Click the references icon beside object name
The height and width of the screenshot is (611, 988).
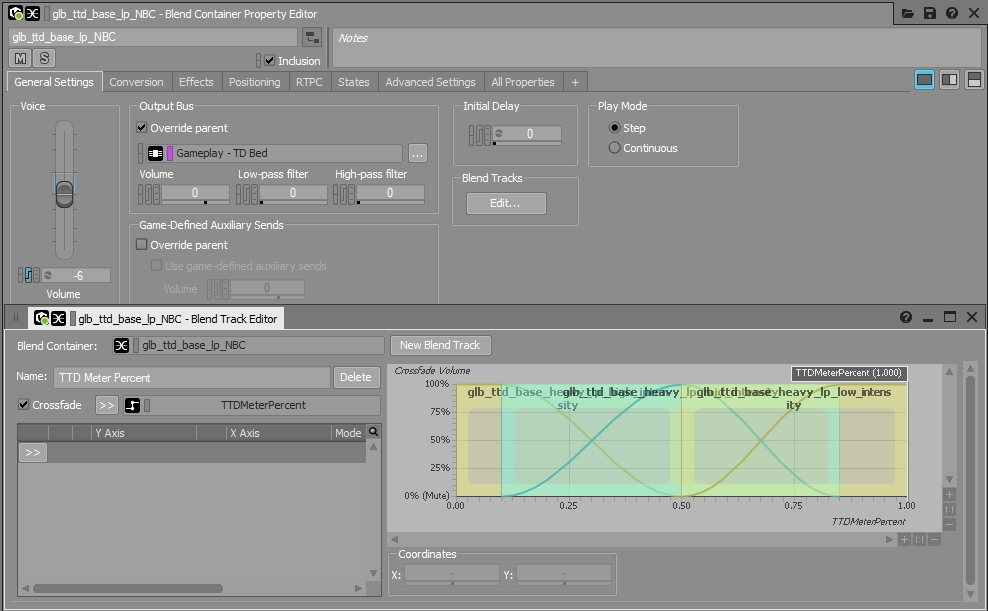pyautogui.click(x=312, y=37)
